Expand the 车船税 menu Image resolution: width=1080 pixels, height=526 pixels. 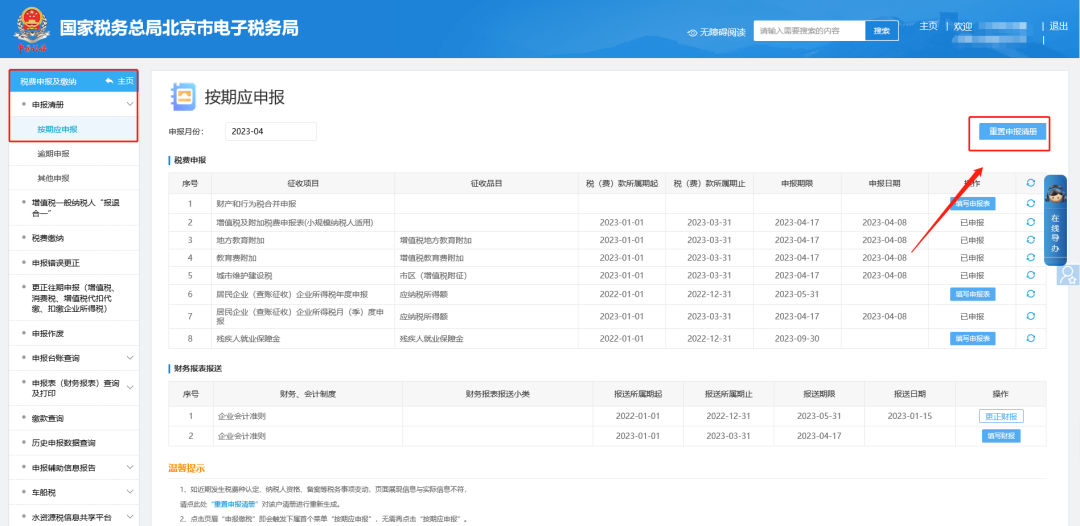pyautogui.click(x=130, y=492)
